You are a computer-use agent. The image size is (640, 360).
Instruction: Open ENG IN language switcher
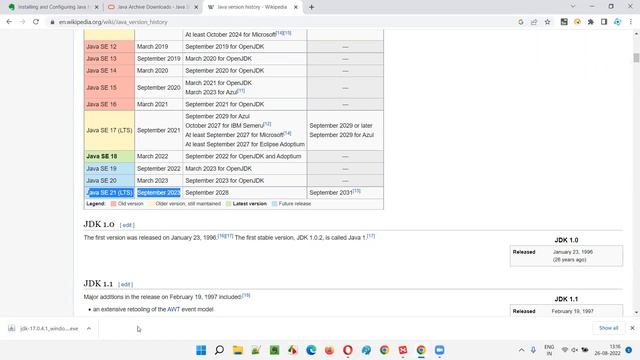coord(549,350)
